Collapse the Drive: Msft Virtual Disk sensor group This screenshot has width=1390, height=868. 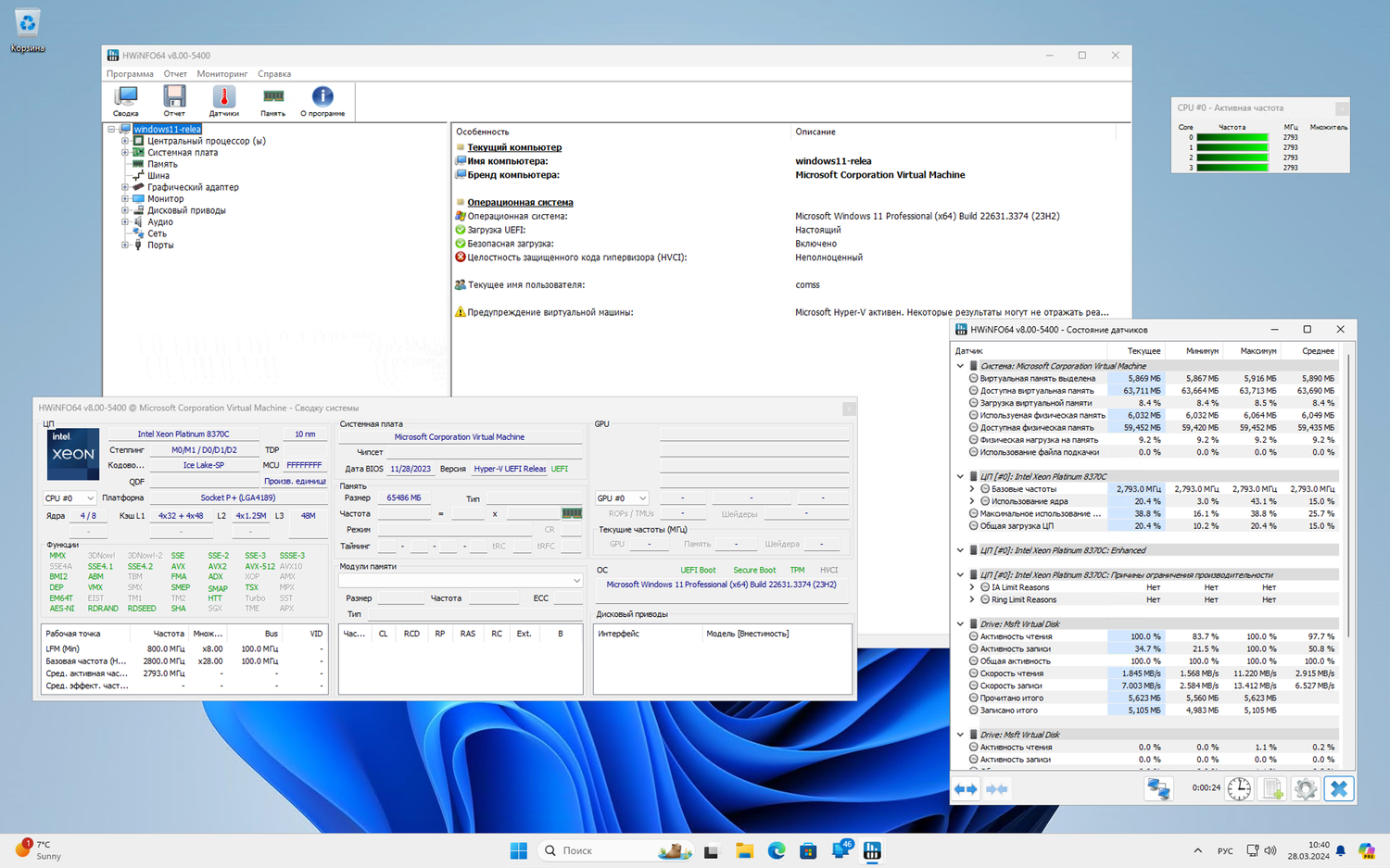click(960, 624)
